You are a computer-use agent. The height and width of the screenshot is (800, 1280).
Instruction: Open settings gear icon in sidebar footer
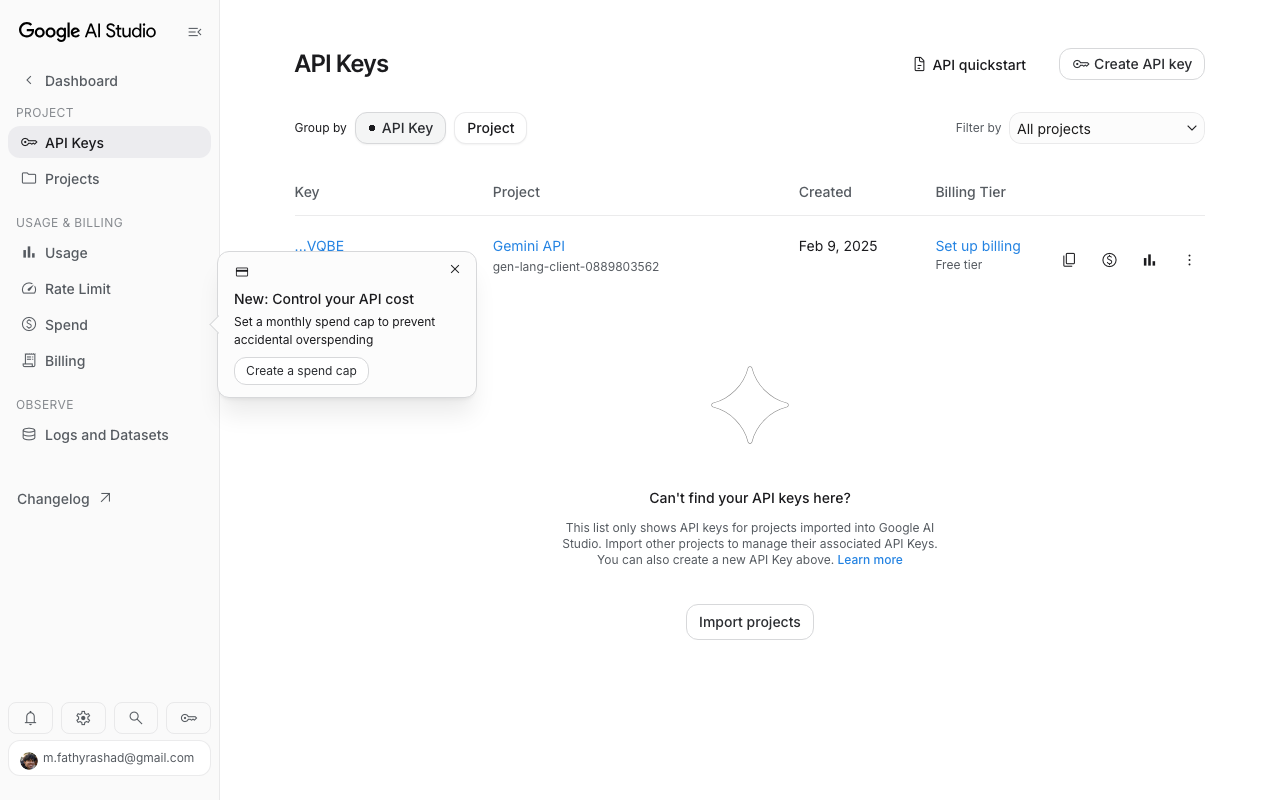tap(83, 718)
